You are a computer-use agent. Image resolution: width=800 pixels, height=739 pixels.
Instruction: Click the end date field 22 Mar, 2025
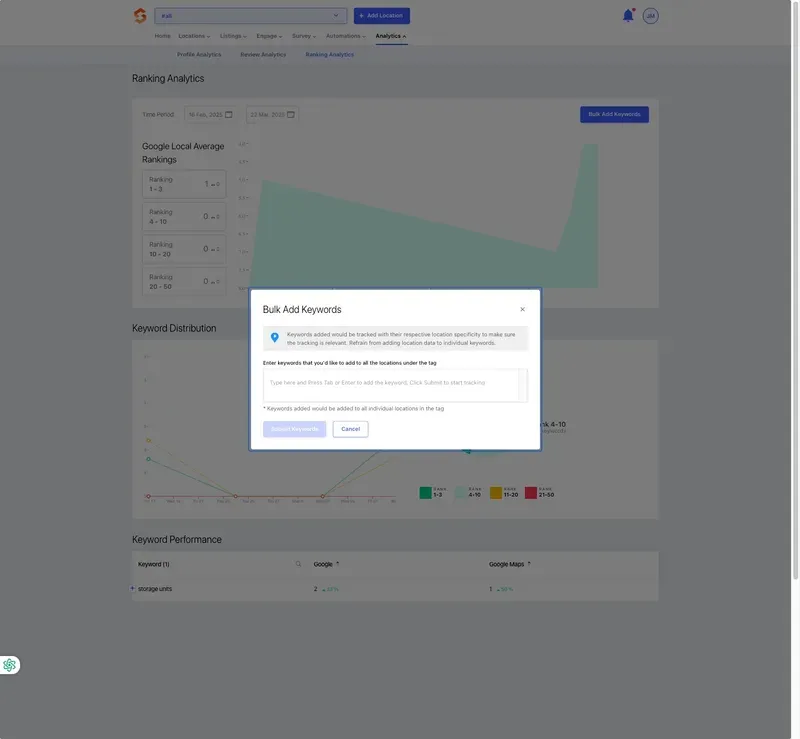(x=272, y=115)
